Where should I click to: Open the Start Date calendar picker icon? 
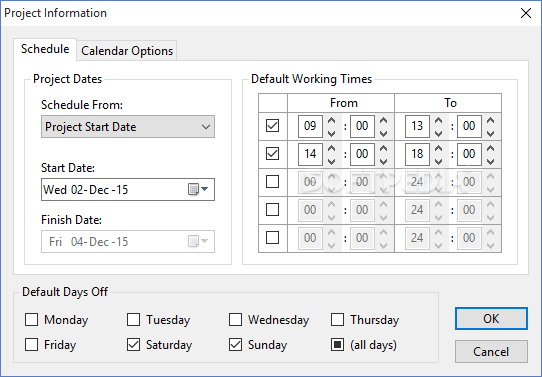coord(193,189)
